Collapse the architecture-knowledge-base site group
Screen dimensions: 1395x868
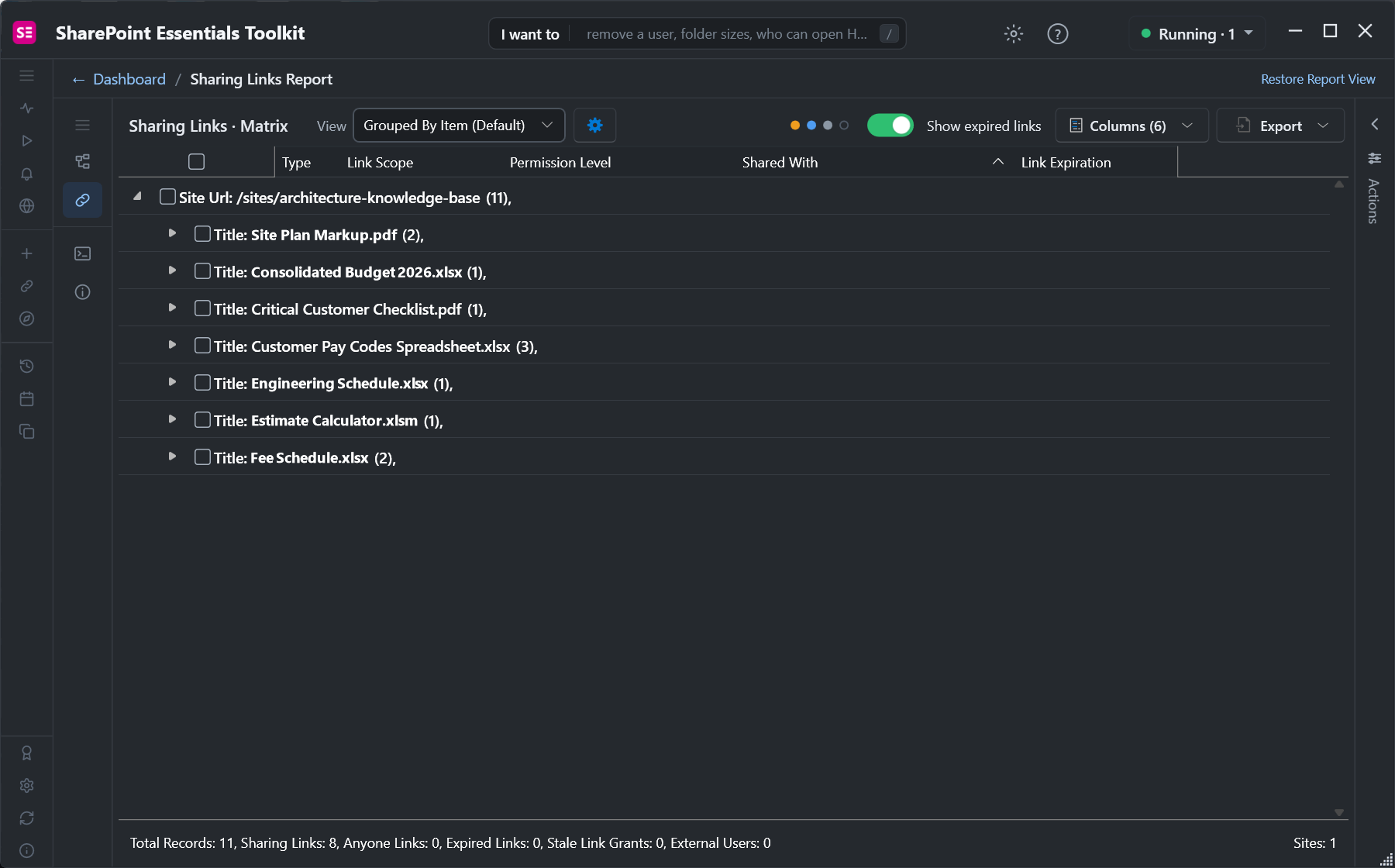pyautogui.click(x=137, y=197)
